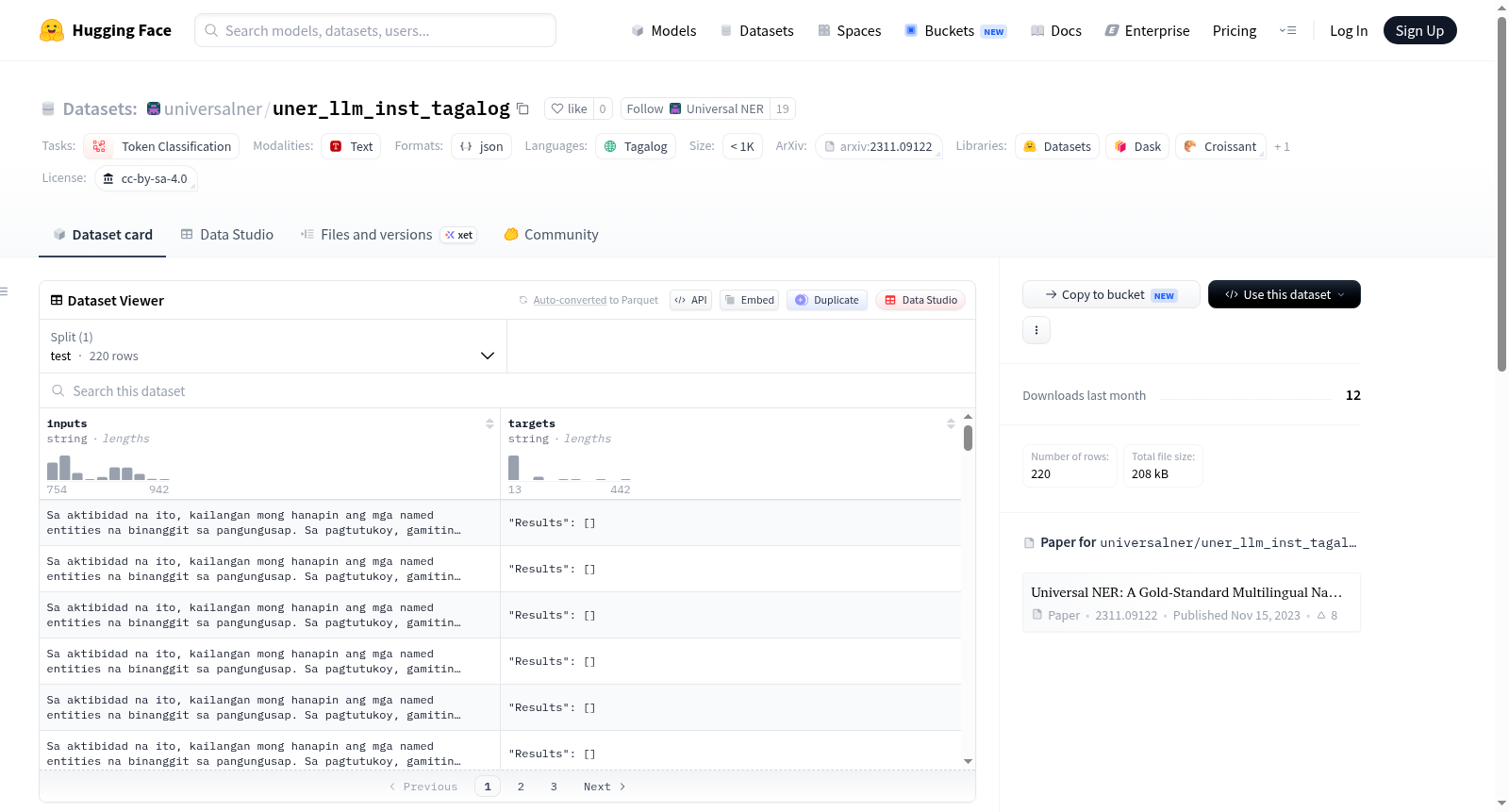
Task: Click Copy to bucket button
Action: tap(1111, 294)
